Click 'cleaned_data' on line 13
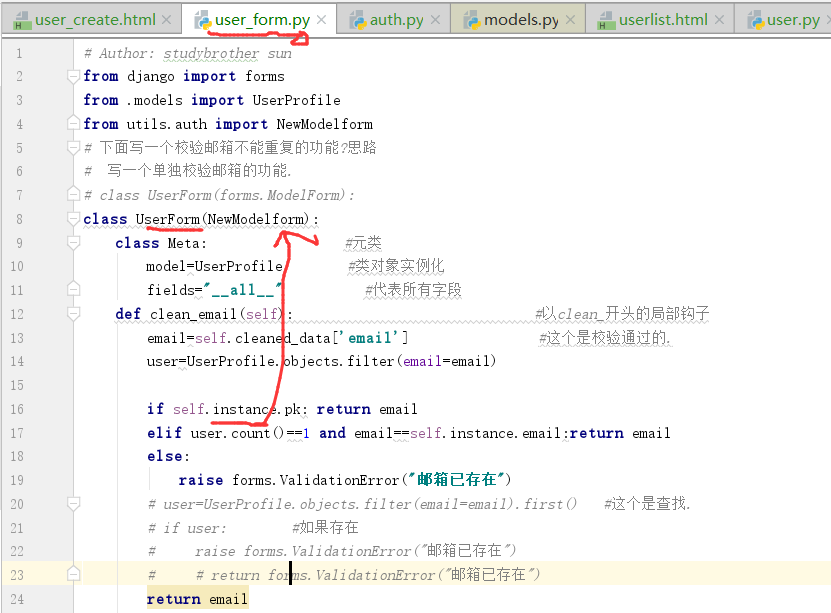This screenshot has height=613, width=831. click(283, 338)
